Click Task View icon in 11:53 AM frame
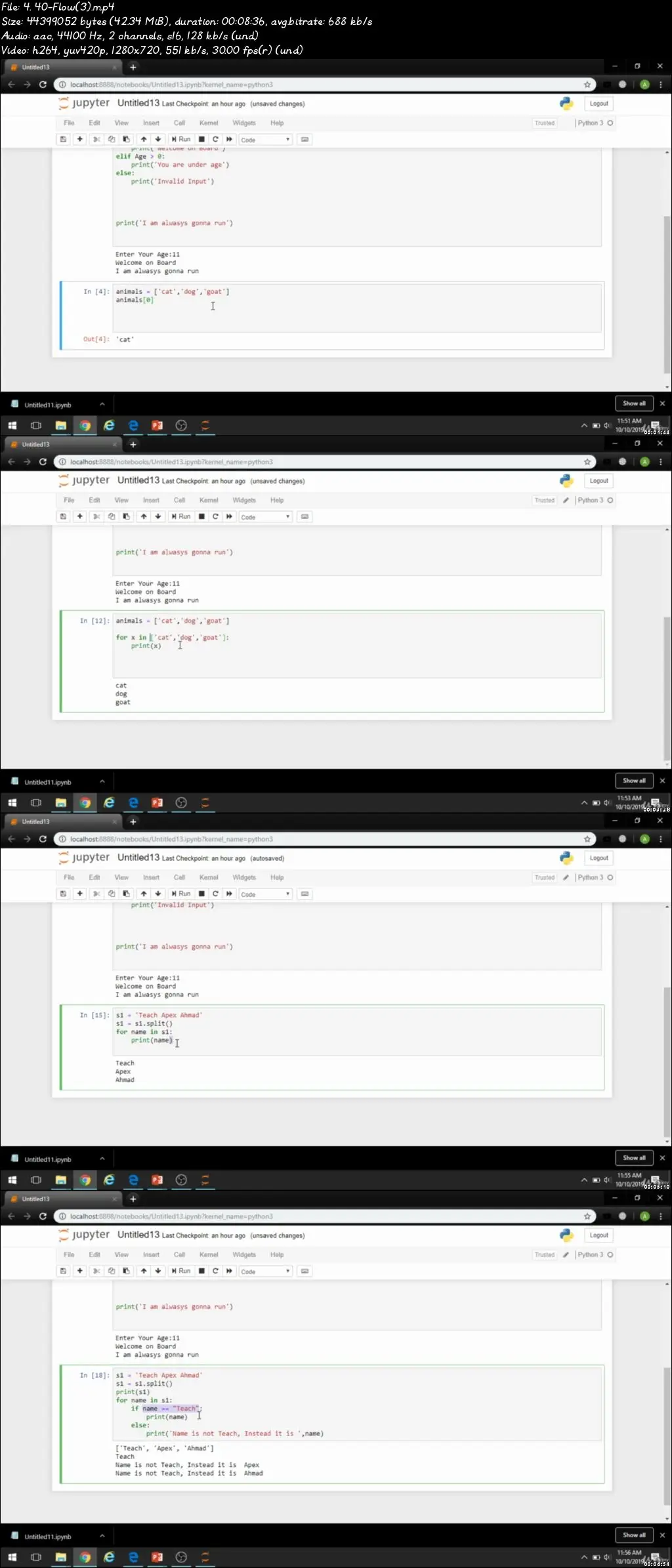672x1568 pixels. (x=36, y=802)
